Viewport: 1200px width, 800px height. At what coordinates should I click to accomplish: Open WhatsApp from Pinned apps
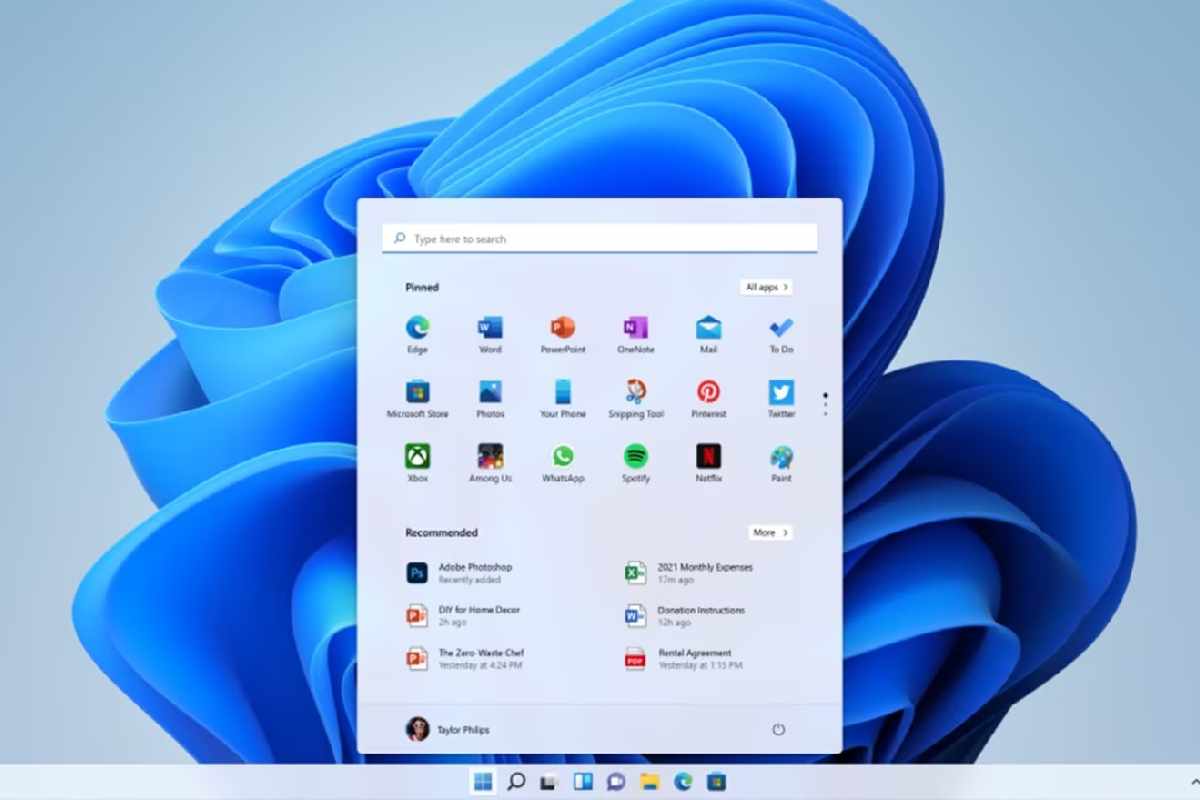563,463
